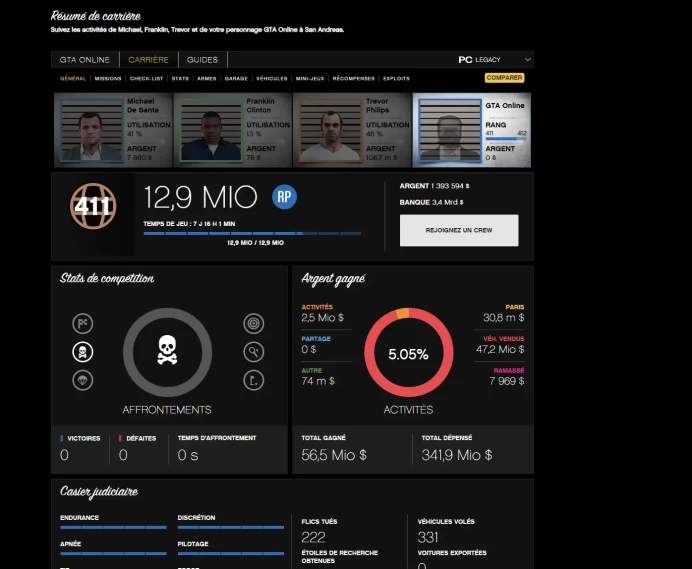Switch to the GTA ONLINE tab

[85, 60]
